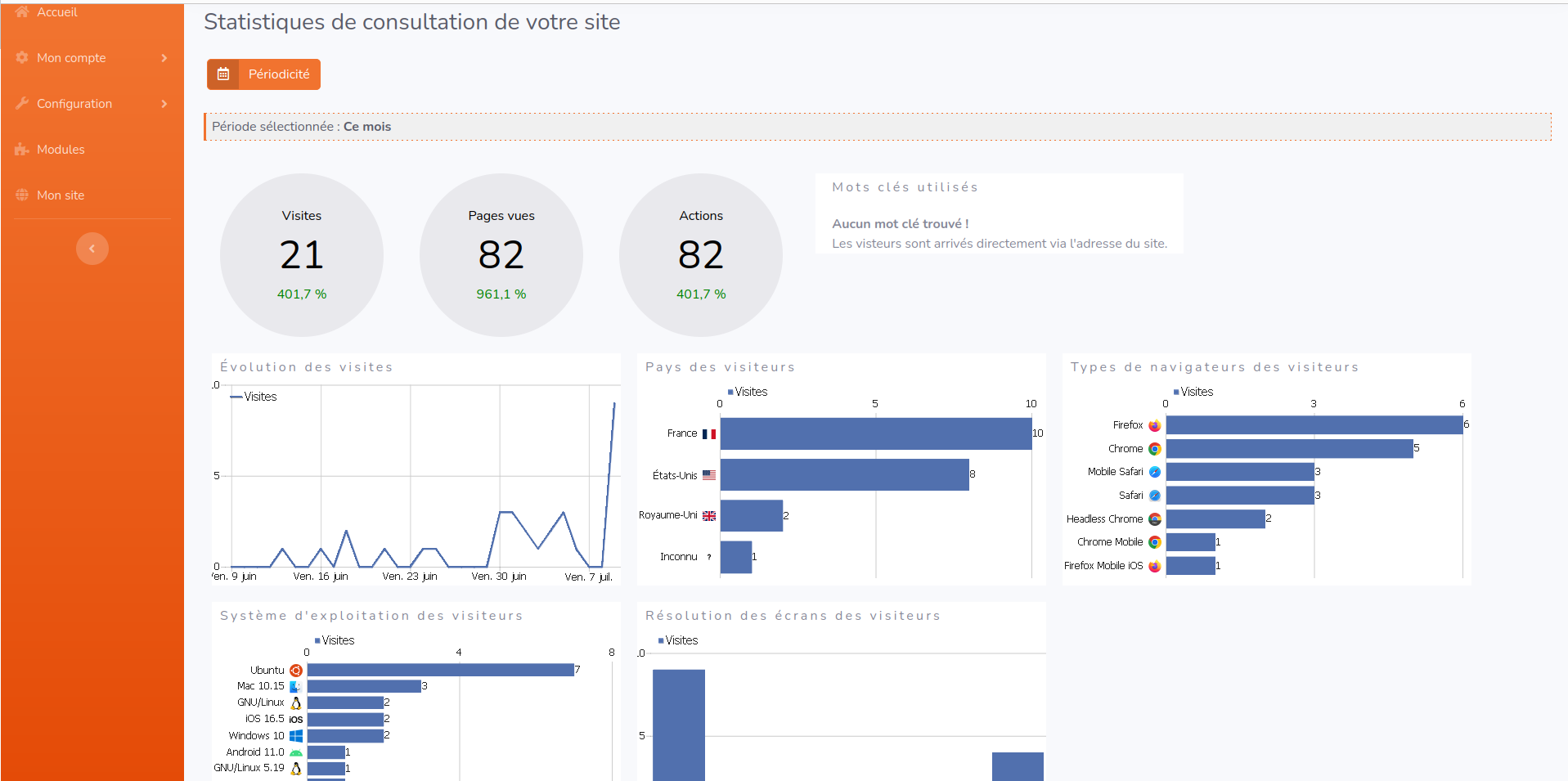Open the Périodicité button

pos(263,74)
